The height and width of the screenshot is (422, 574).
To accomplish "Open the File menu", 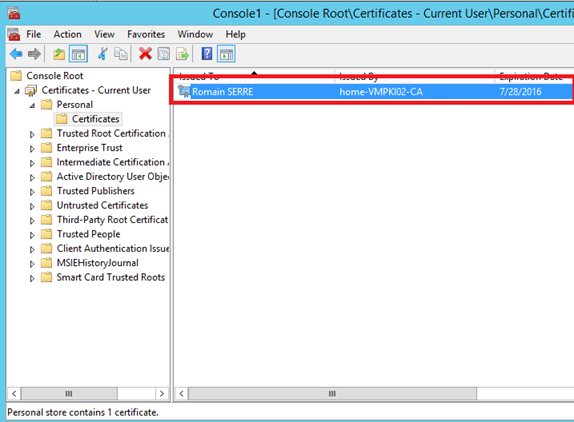I will pos(34,34).
